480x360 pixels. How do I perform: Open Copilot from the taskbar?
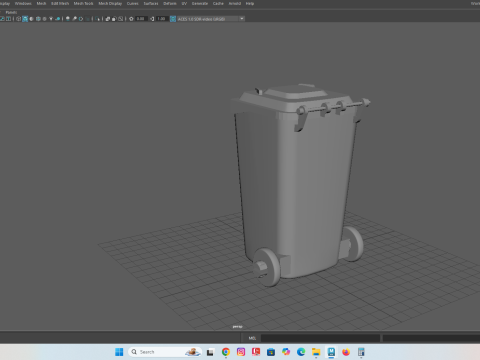[286, 352]
